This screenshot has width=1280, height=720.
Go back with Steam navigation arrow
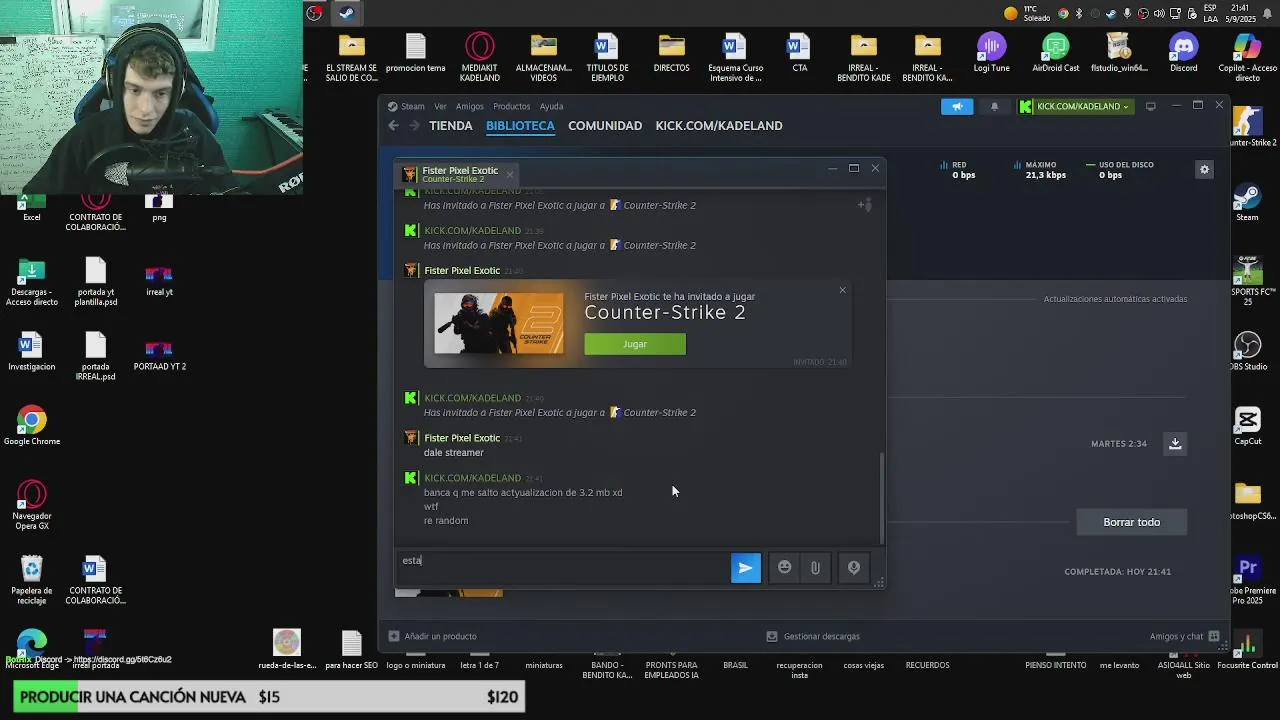[x=393, y=126]
